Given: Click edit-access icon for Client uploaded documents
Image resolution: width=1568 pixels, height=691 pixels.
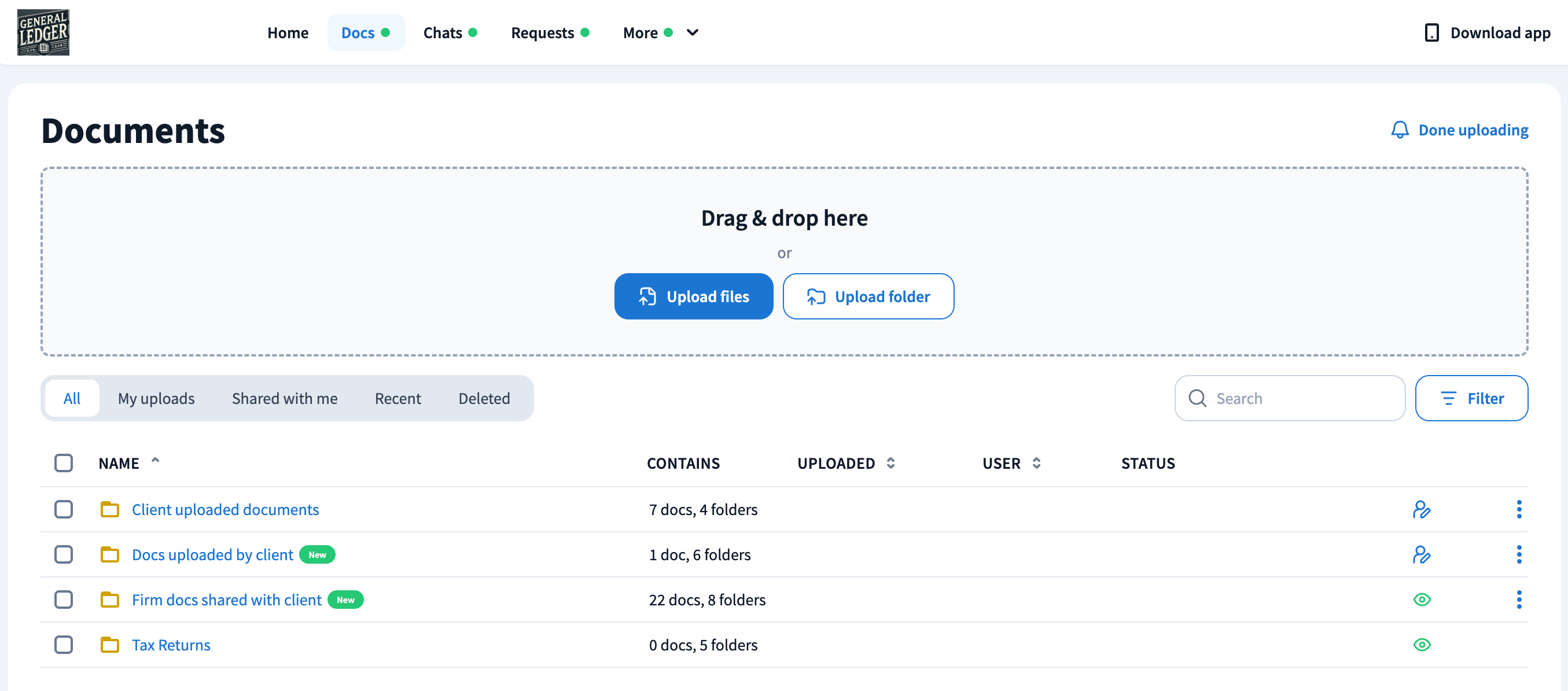Looking at the screenshot, I should [x=1421, y=509].
